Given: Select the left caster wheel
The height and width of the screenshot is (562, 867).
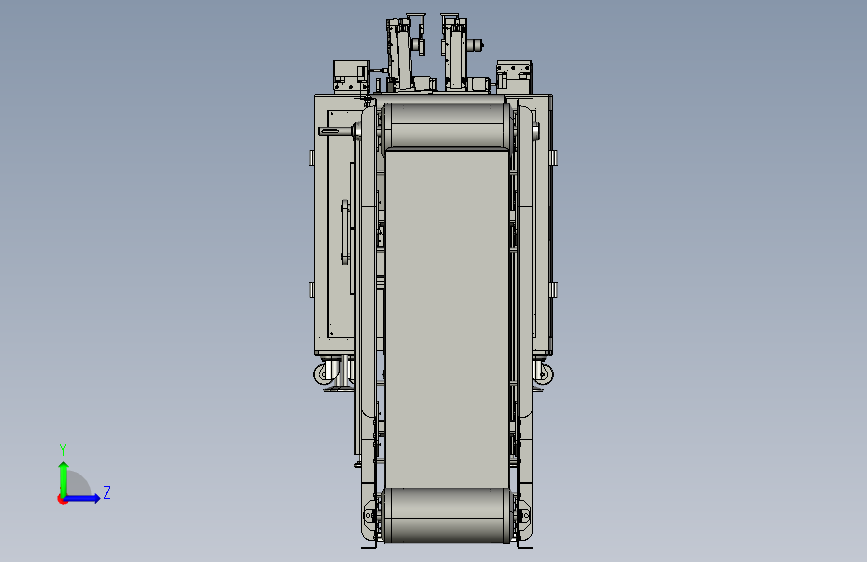Looking at the screenshot, I should point(324,374).
